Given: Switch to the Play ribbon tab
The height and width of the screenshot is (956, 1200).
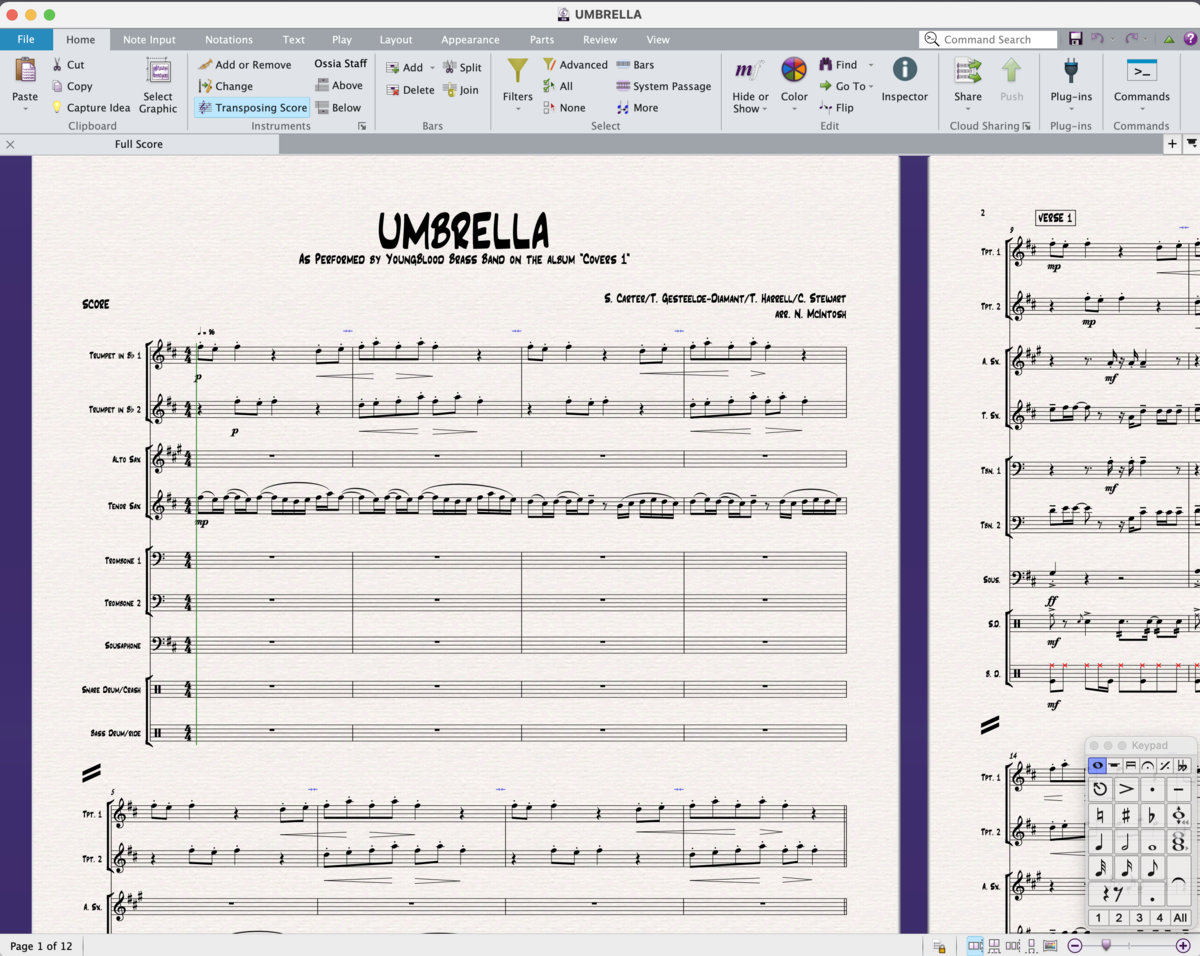Looking at the screenshot, I should (342, 39).
